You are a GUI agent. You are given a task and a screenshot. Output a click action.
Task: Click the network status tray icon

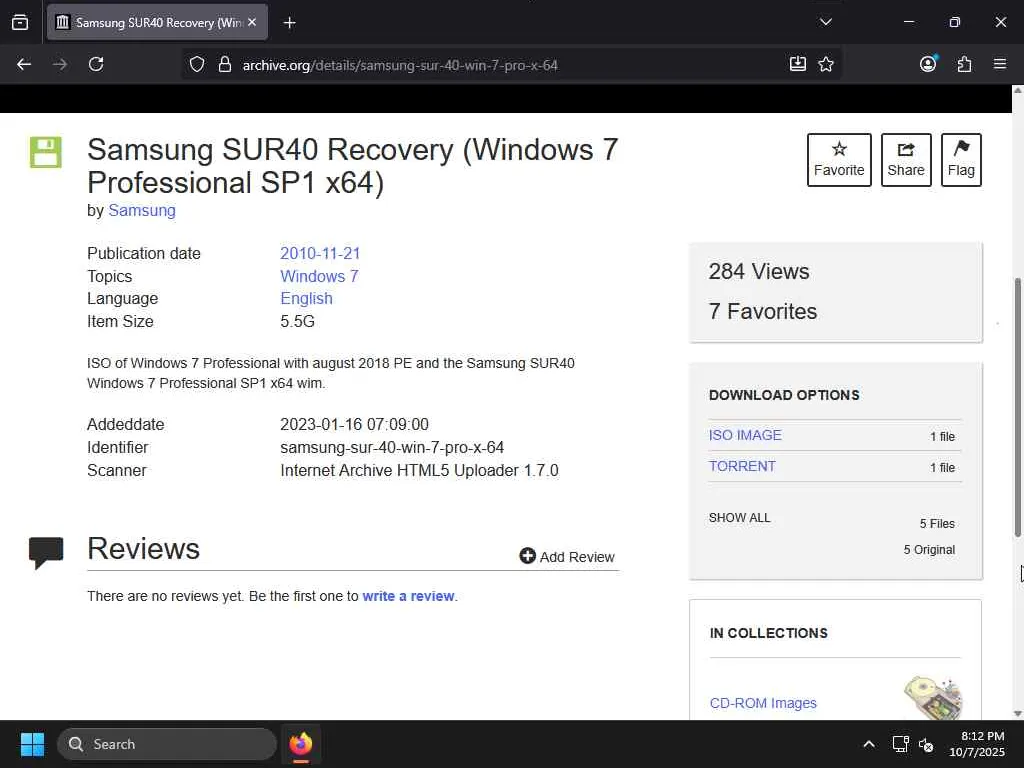901,744
